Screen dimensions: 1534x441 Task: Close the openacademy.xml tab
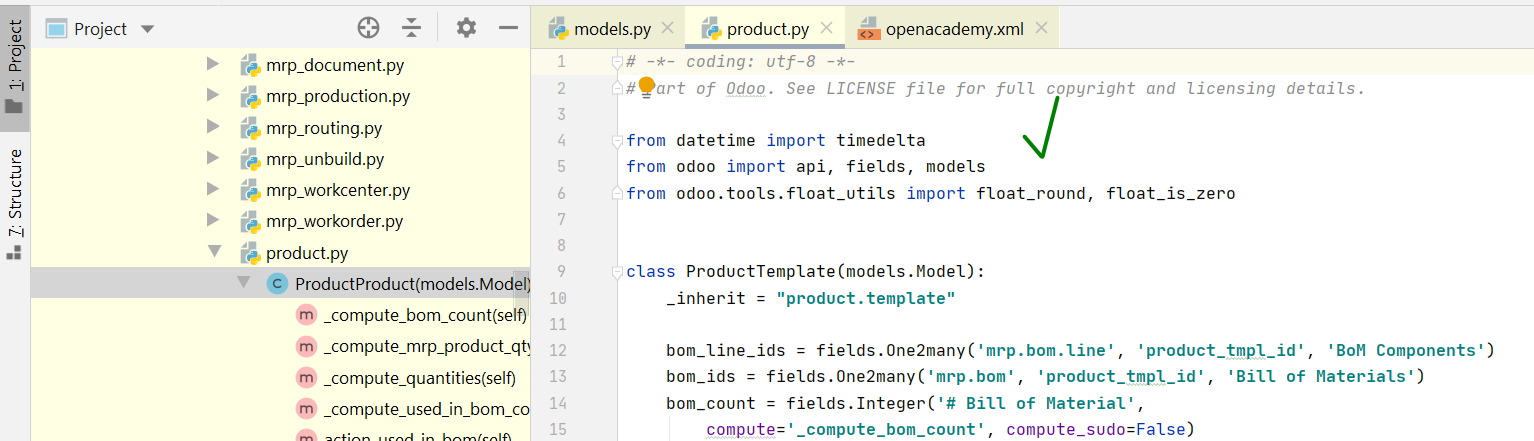click(1042, 28)
